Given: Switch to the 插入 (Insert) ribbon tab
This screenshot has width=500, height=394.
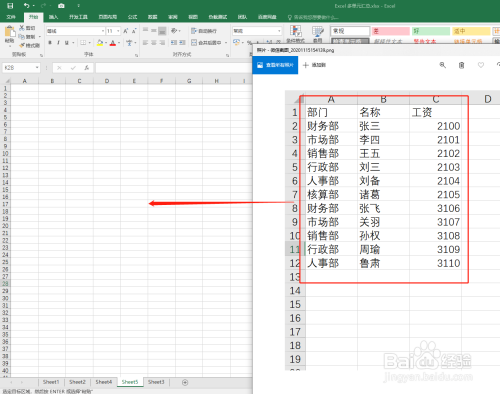Looking at the screenshot, I should point(53,17).
